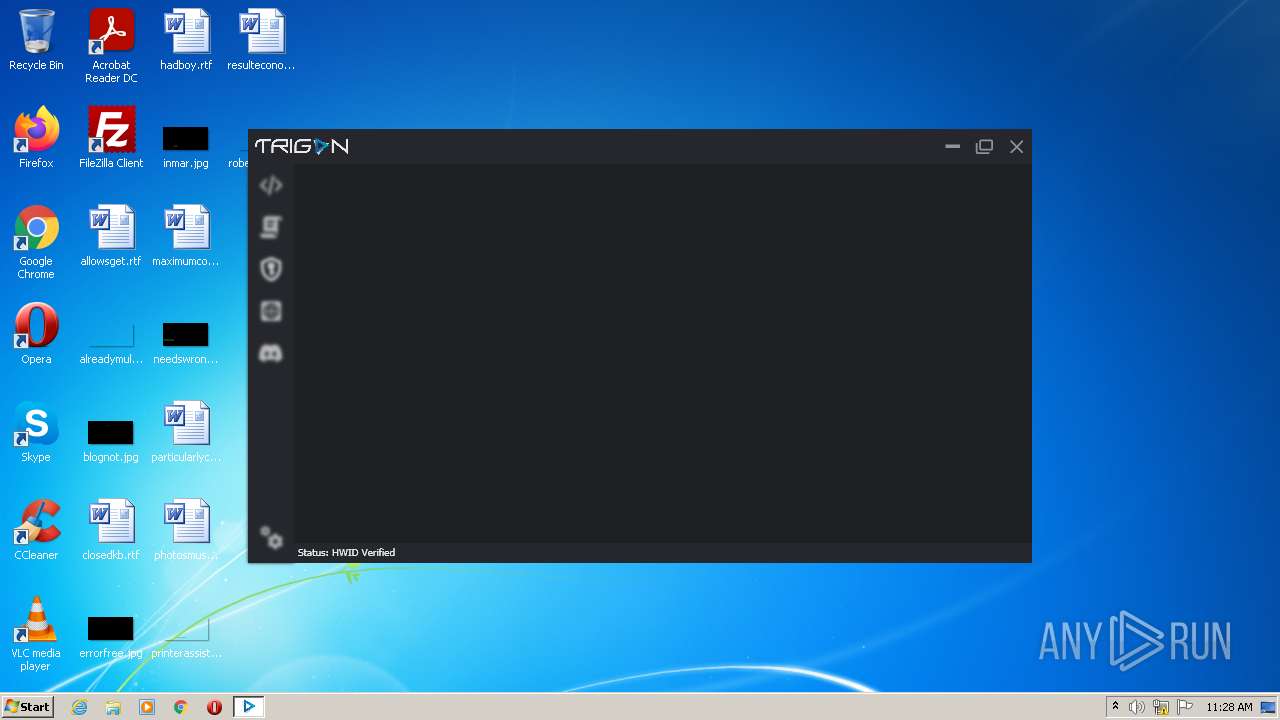Minimize the Trigon window
Image resolution: width=1280 pixels, height=720 pixels.
[x=952, y=147]
